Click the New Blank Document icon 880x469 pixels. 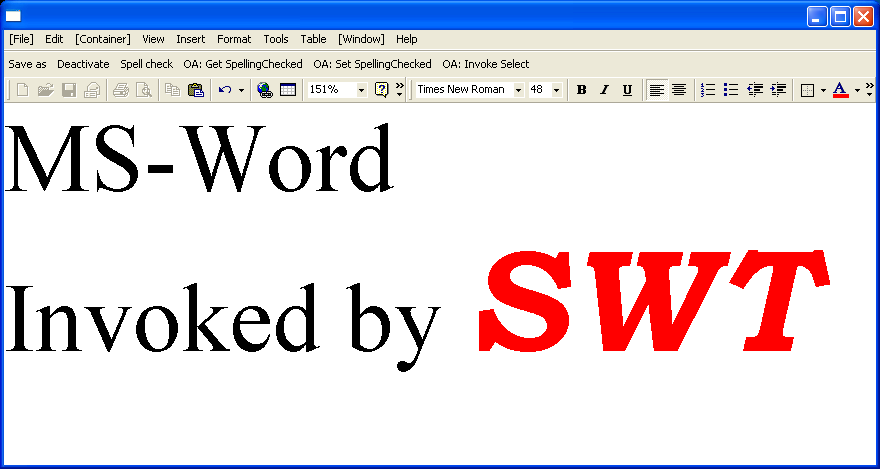[x=22, y=90]
